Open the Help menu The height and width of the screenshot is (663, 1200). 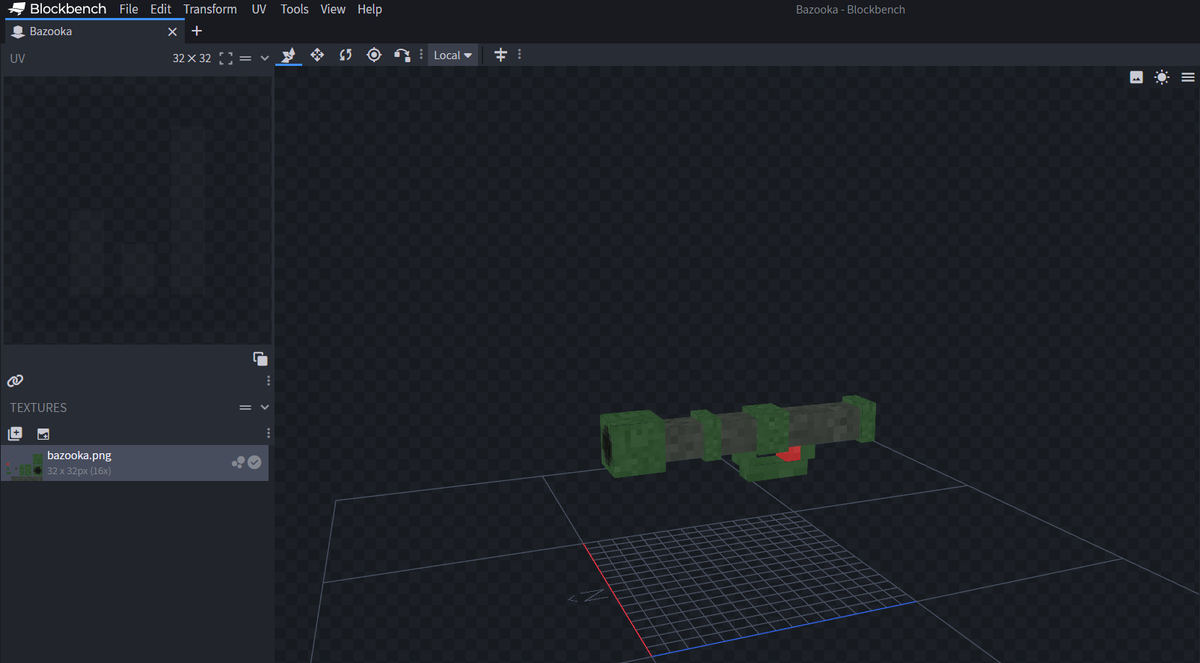pyautogui.click(x=370, y=9)
